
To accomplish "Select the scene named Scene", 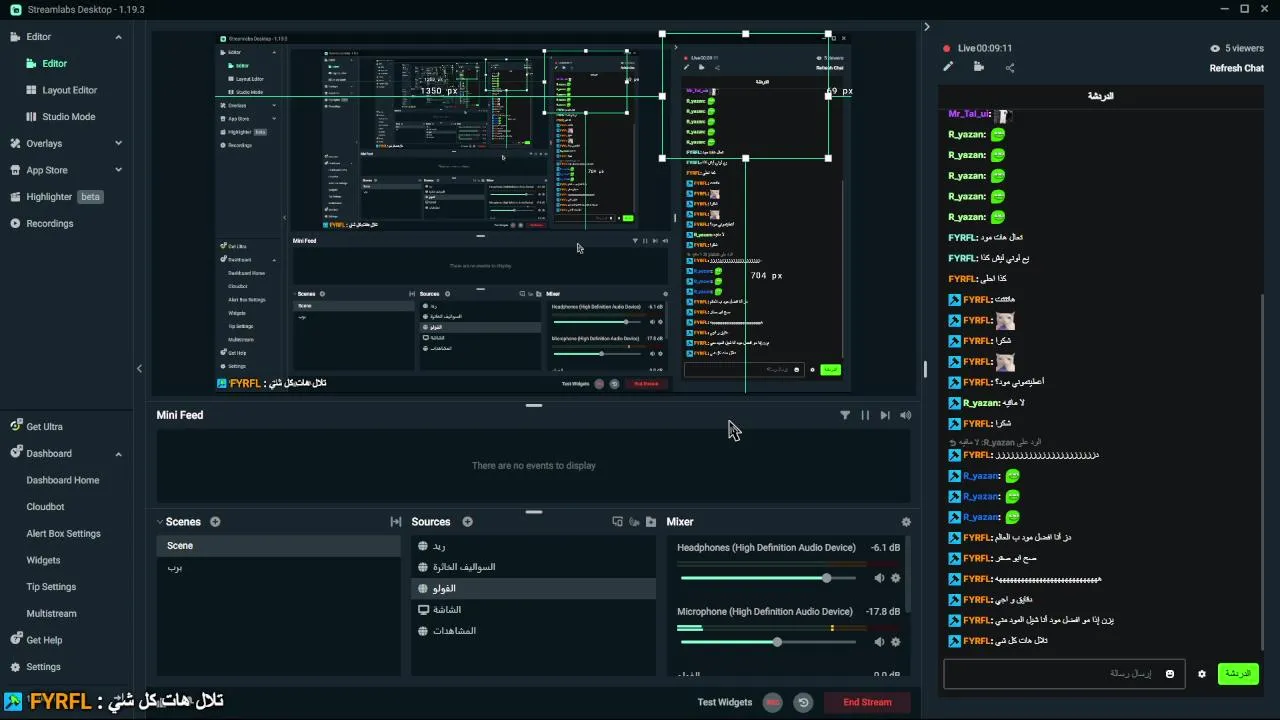I will (x=278, y=546).
